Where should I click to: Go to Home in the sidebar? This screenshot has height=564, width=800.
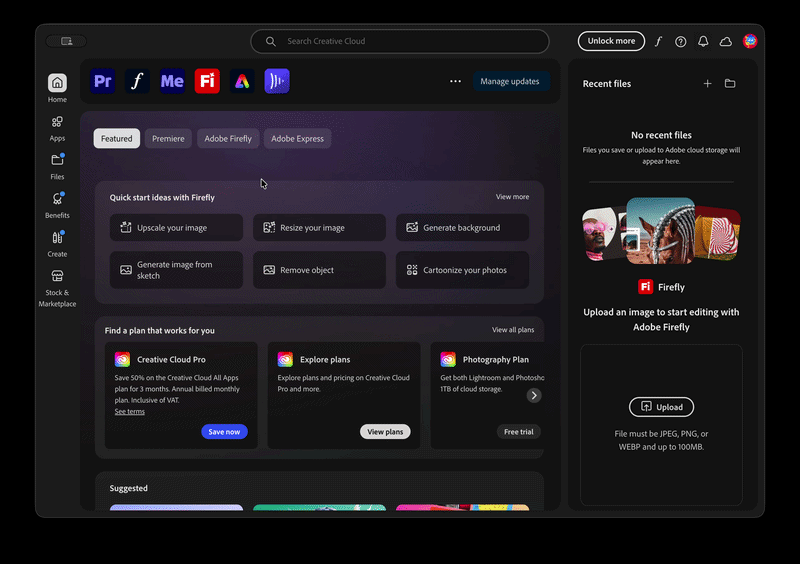point(57,88)
